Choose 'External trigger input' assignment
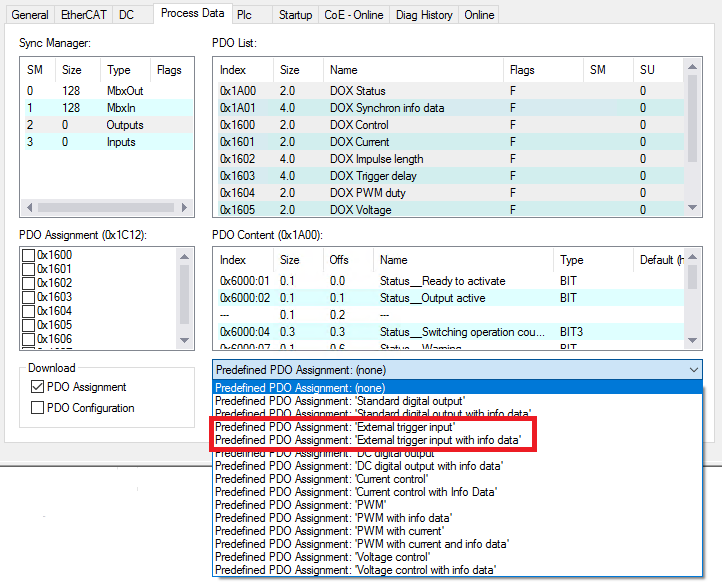 pos(457,427)
